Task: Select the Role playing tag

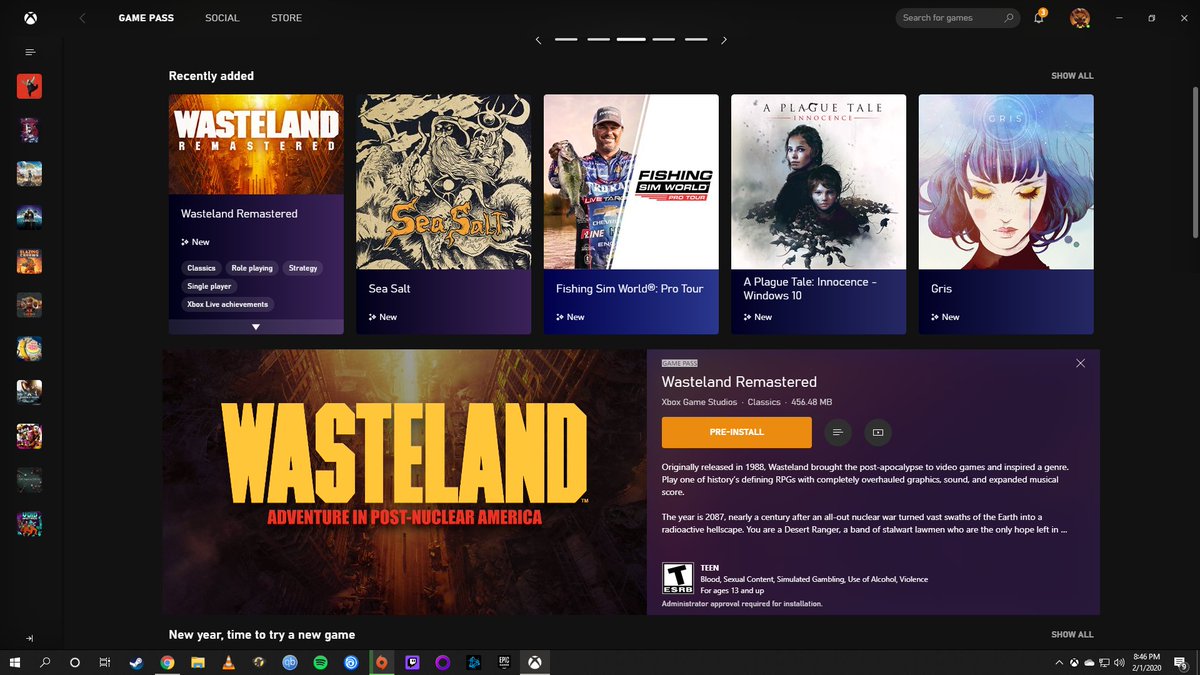Action: pos(252,268)
